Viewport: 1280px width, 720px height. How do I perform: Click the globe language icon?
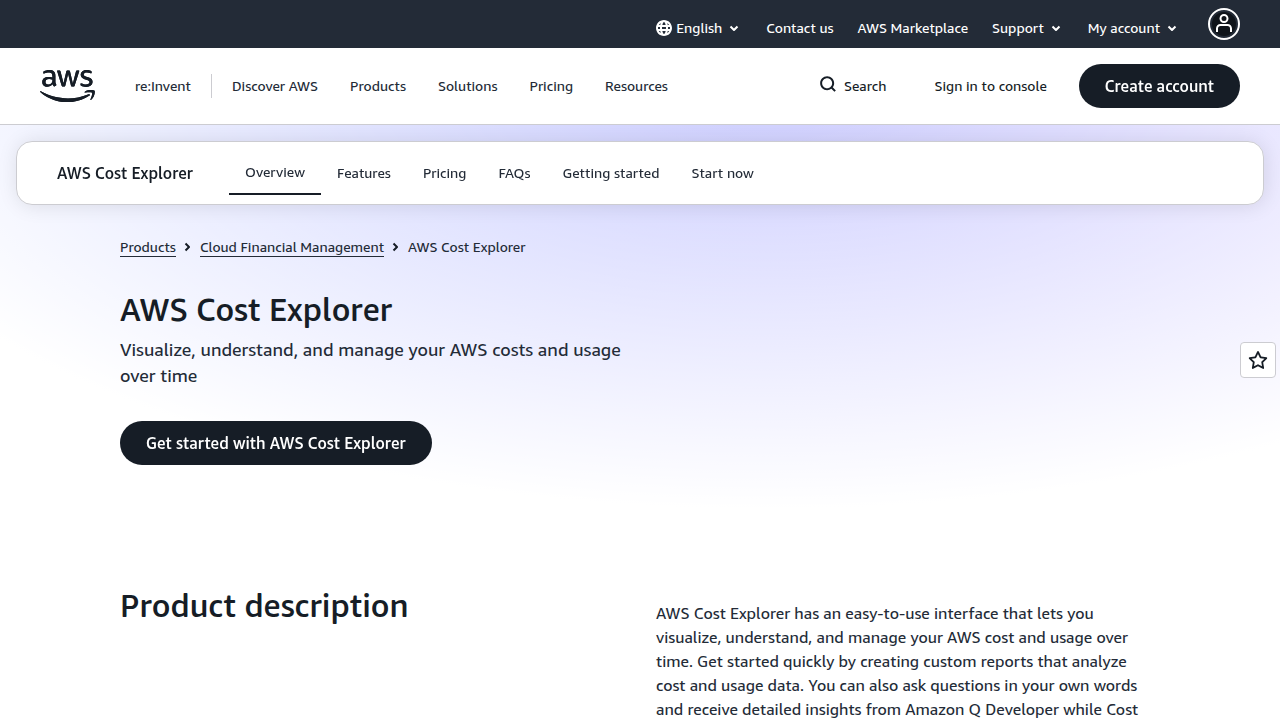coord(664,28)
